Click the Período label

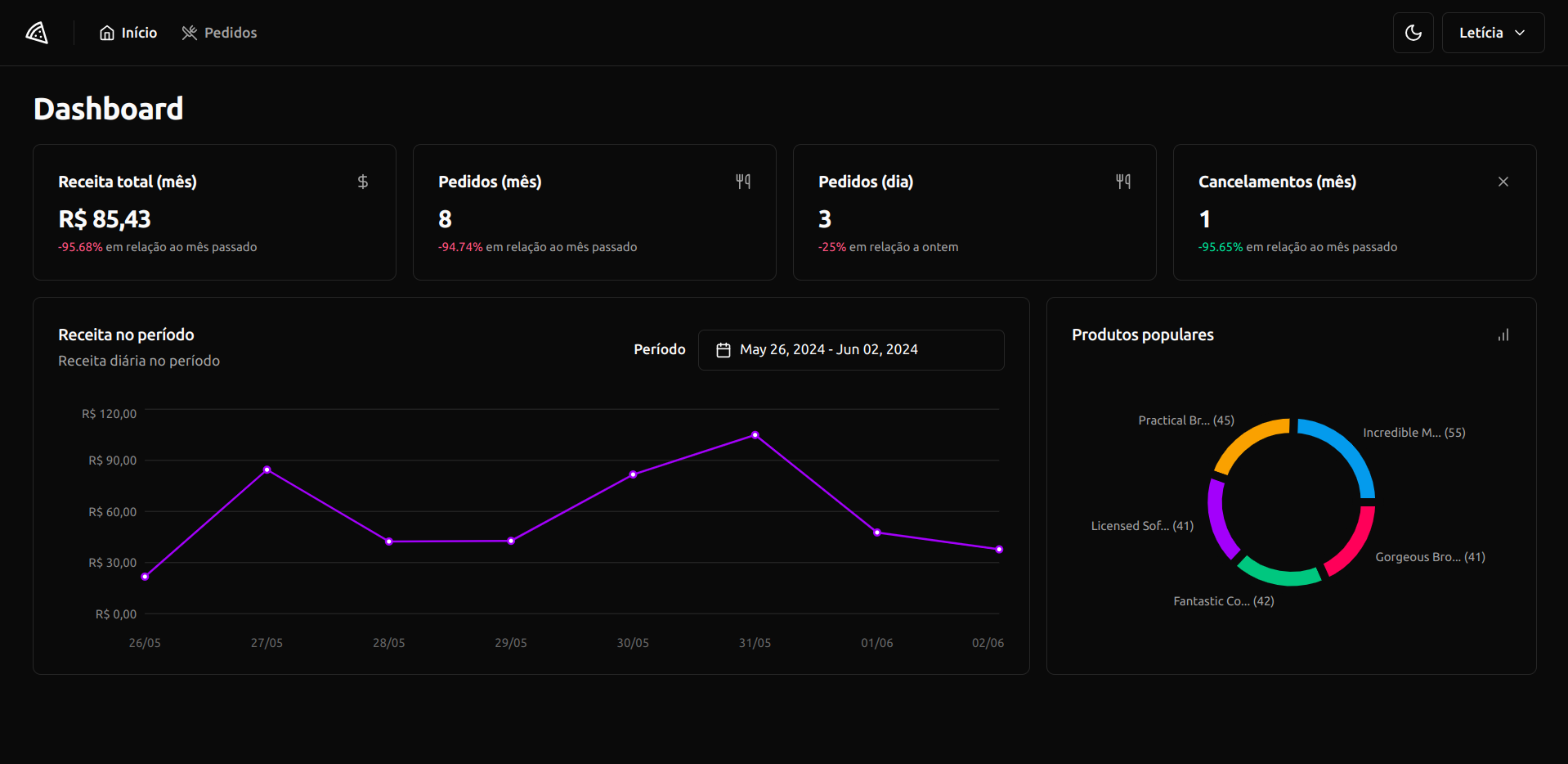click(x=660, y=349)
